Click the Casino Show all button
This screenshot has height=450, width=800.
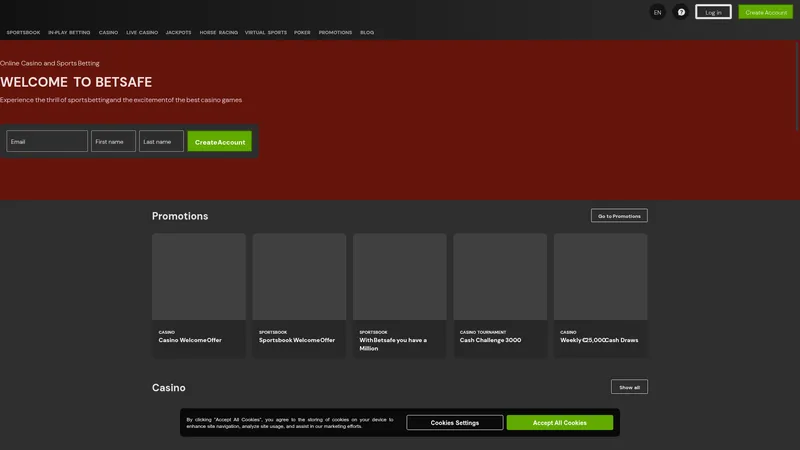[x=629, y=387]
